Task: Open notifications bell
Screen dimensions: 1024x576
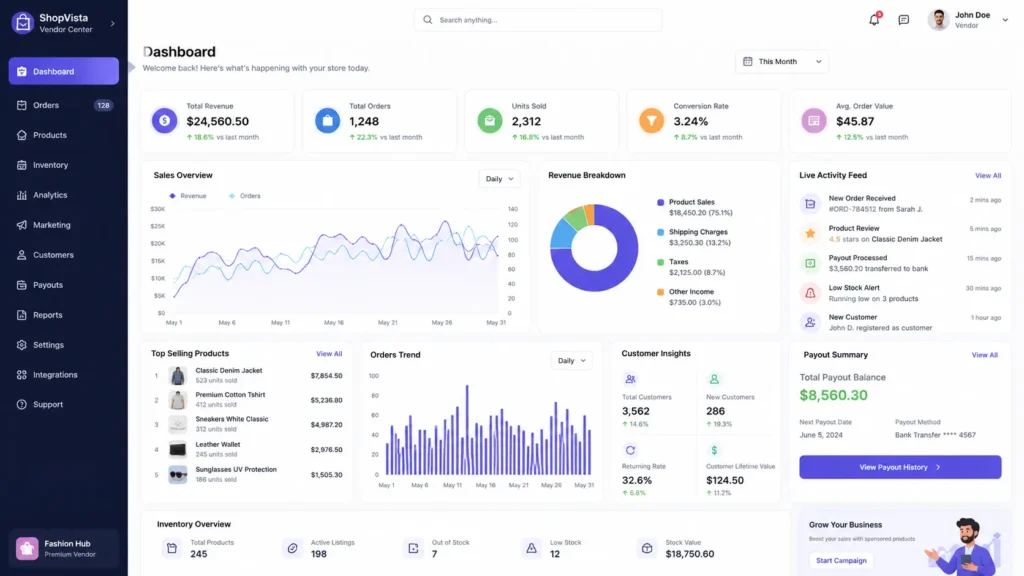Action: 874,20
